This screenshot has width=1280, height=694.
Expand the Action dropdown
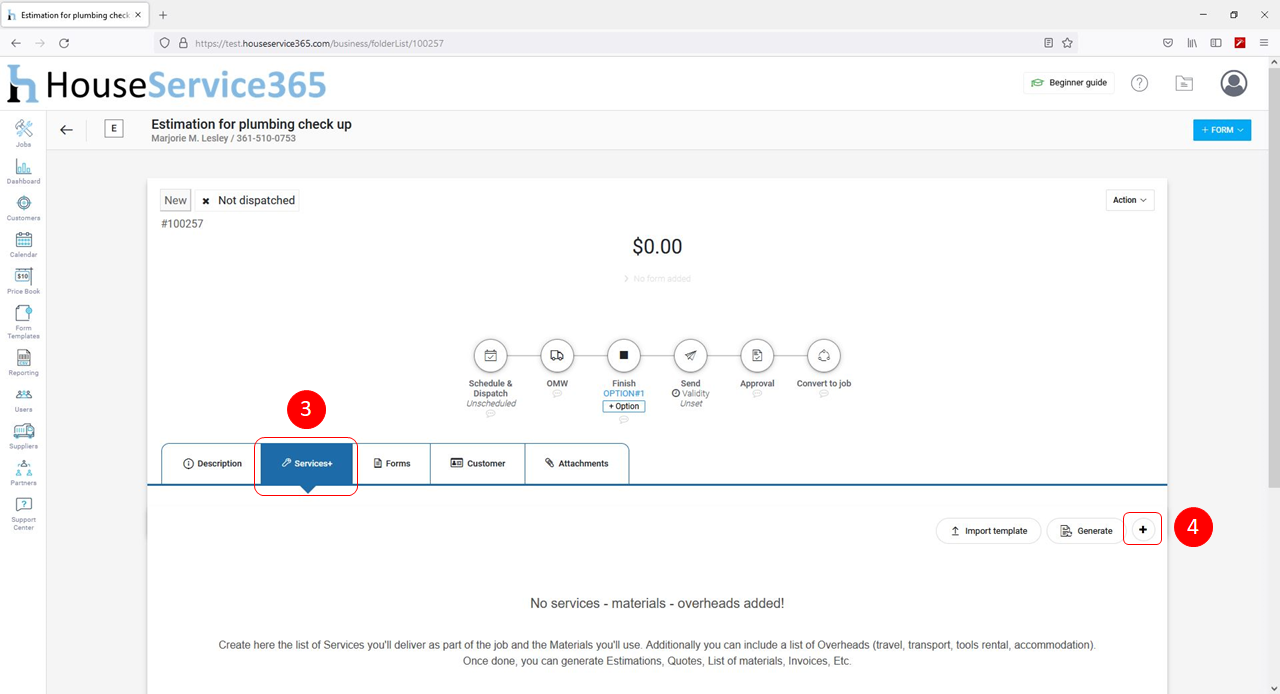(1130, 200)
